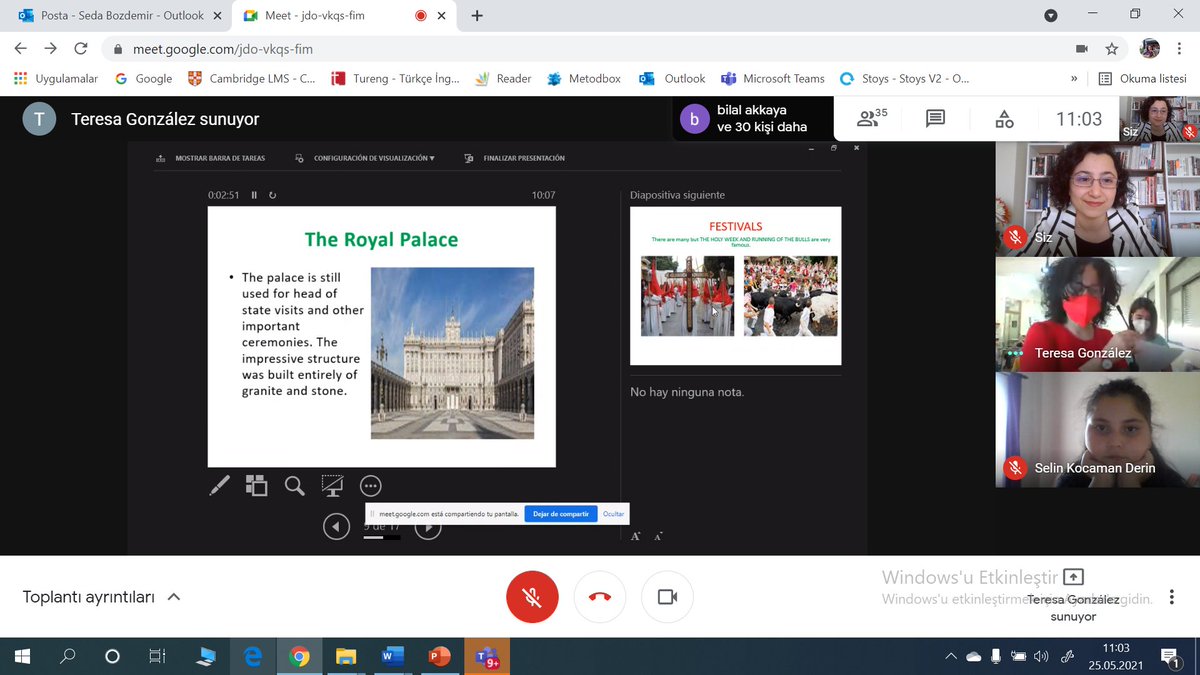Open the Meet chat panel

(x=934, y=117)
